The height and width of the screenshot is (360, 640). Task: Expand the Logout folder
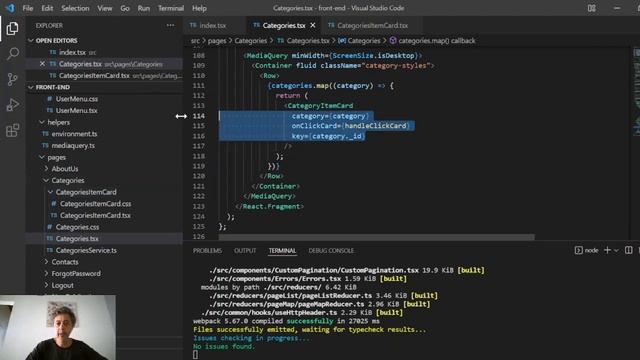click(x=46, y=285)
